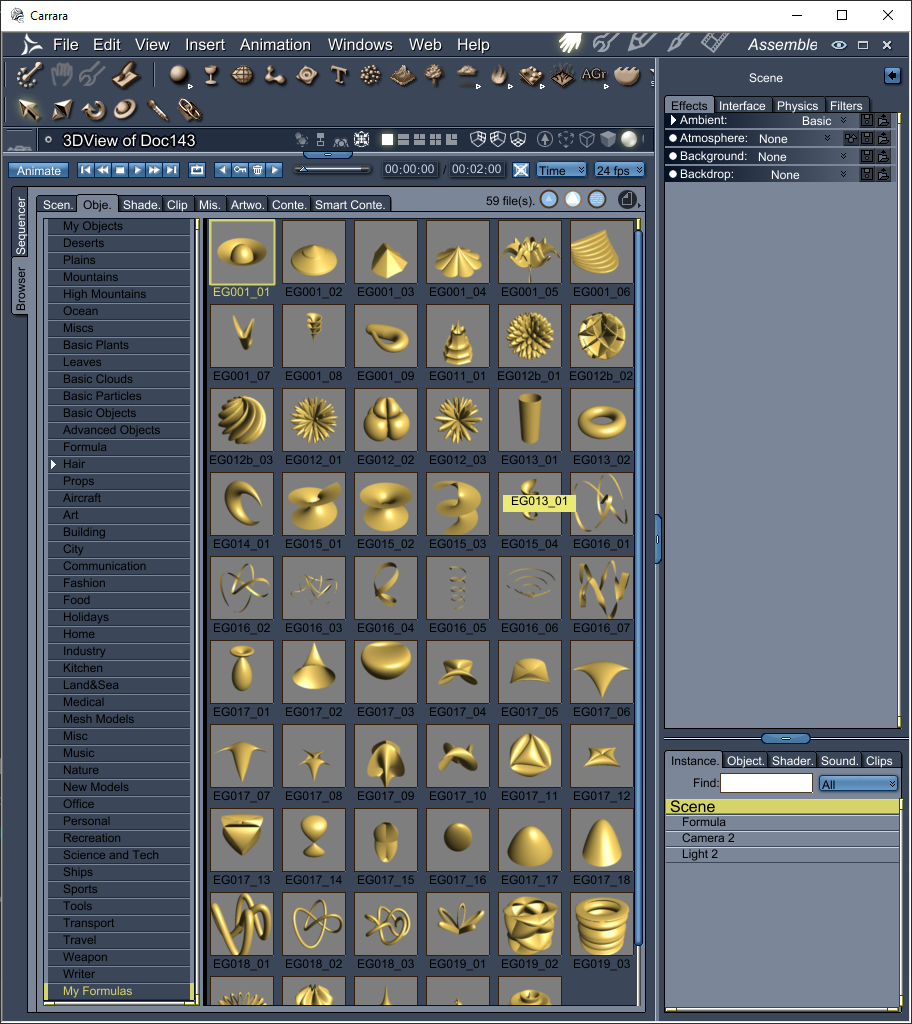
Task: Click the play button in the transport controls
Action: click(x=137, y=170)
